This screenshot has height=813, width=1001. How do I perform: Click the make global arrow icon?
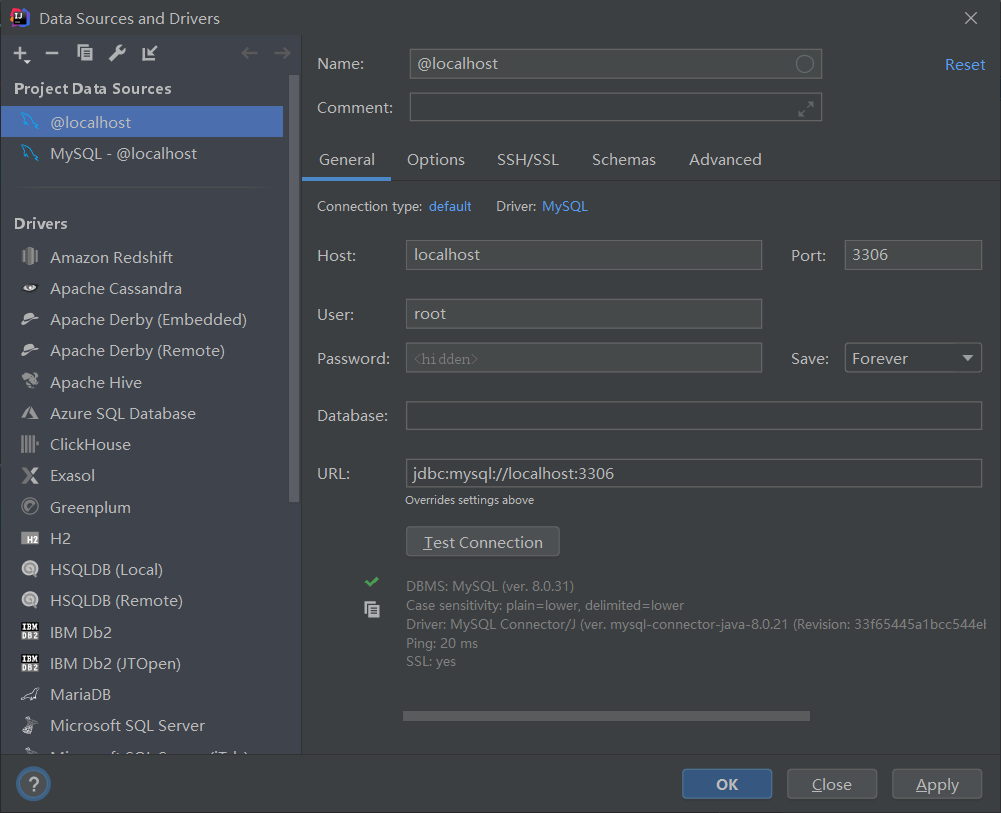click(149, 53)
